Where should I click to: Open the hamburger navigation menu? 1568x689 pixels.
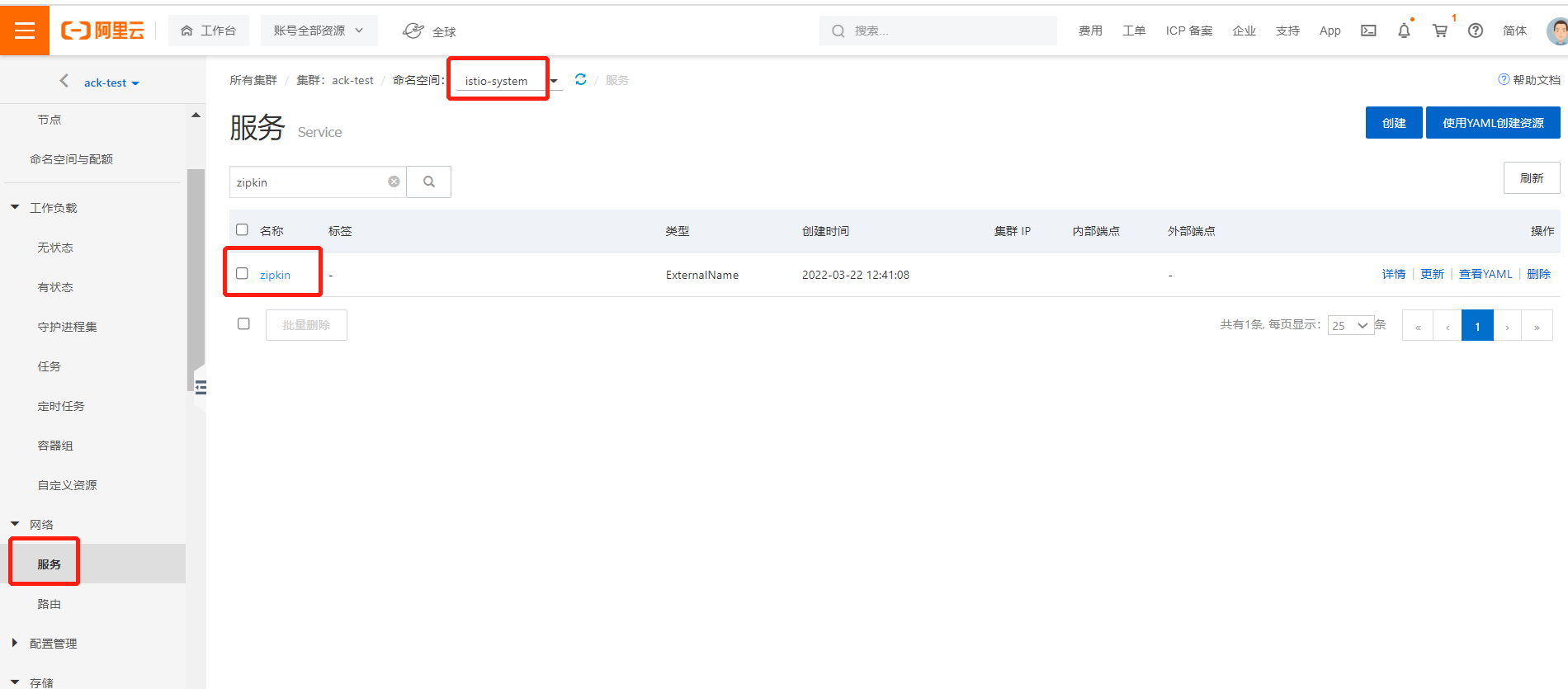coord(25,31)
